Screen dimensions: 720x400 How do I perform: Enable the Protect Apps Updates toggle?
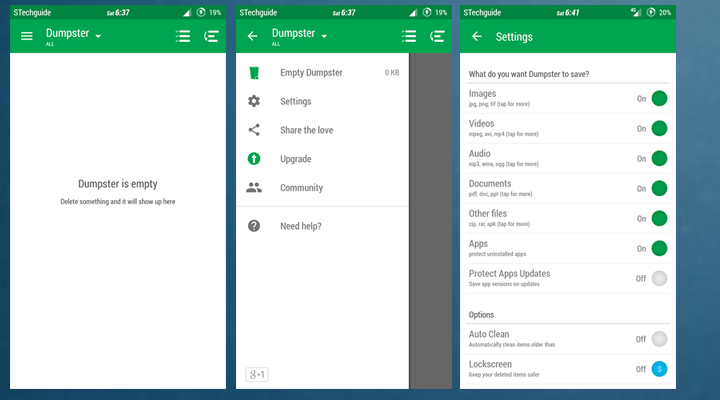point(659,278)
